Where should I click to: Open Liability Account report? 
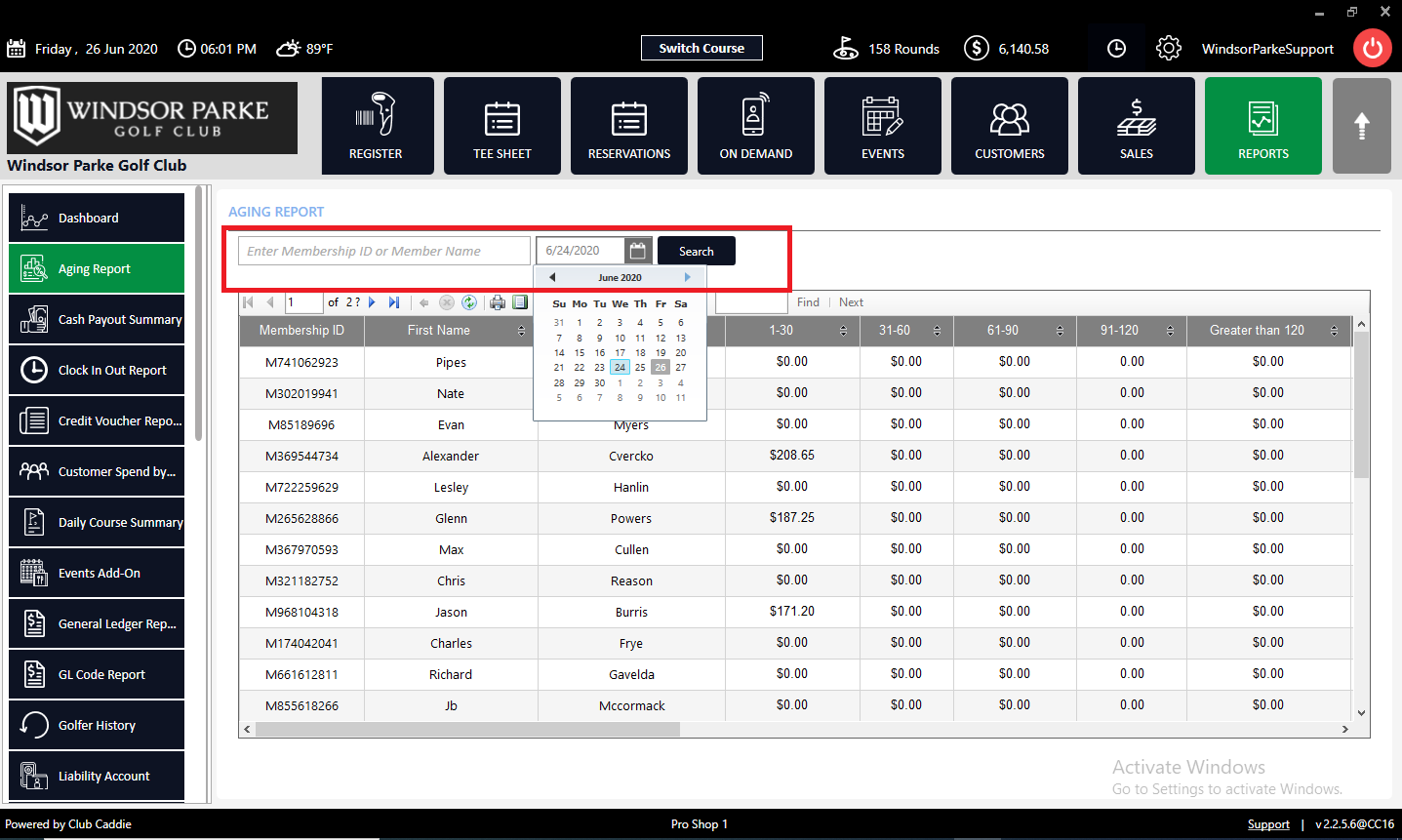coord(97,776)
